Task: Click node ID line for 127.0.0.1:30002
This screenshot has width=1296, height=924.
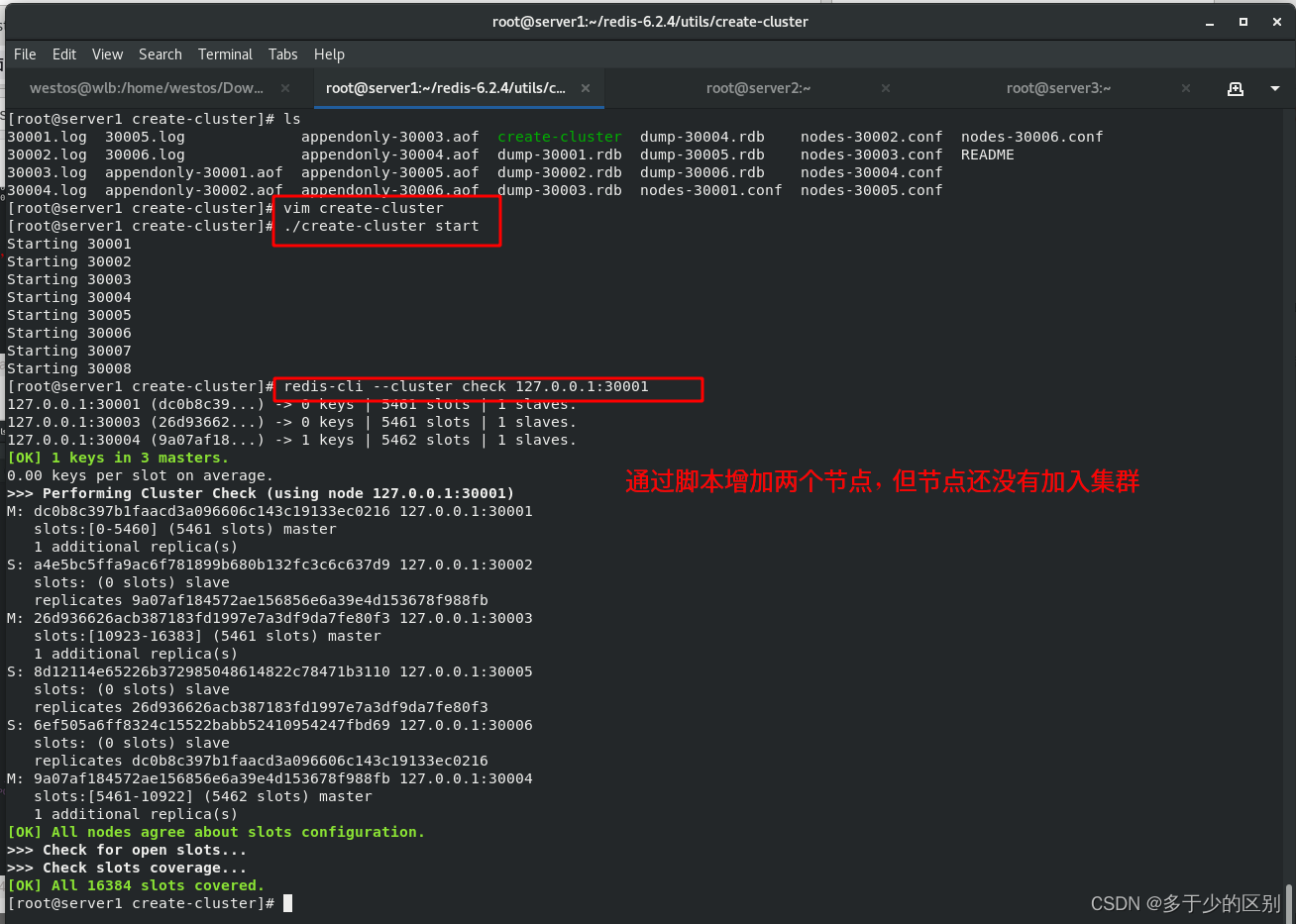Action: pos(270,565)
